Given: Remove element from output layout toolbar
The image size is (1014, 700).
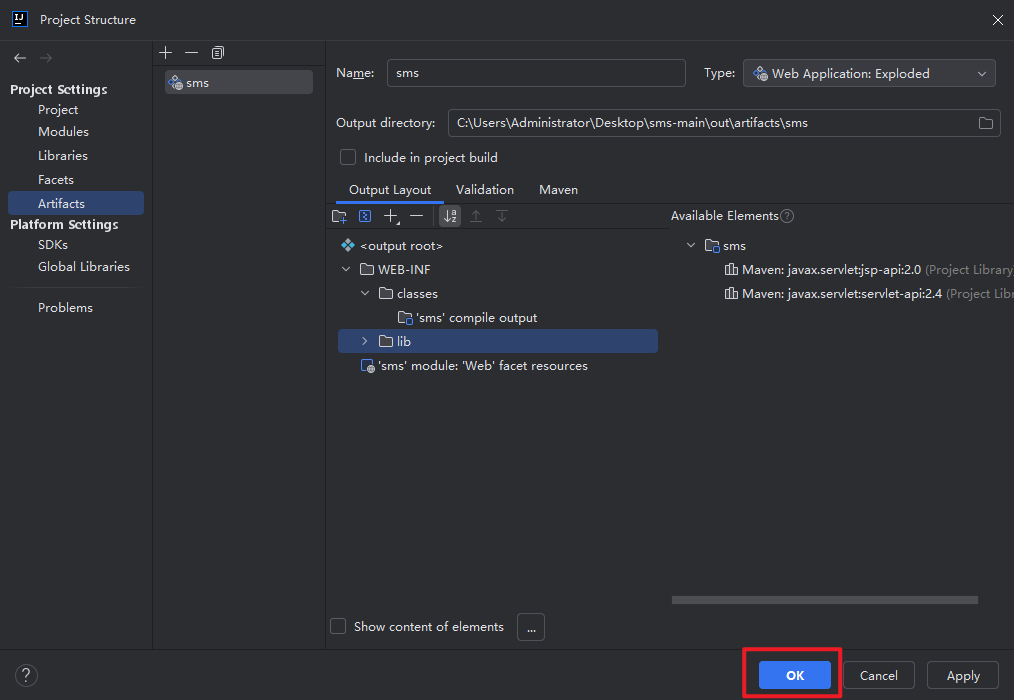Looking at the screenshot, I should coord(417,216).
